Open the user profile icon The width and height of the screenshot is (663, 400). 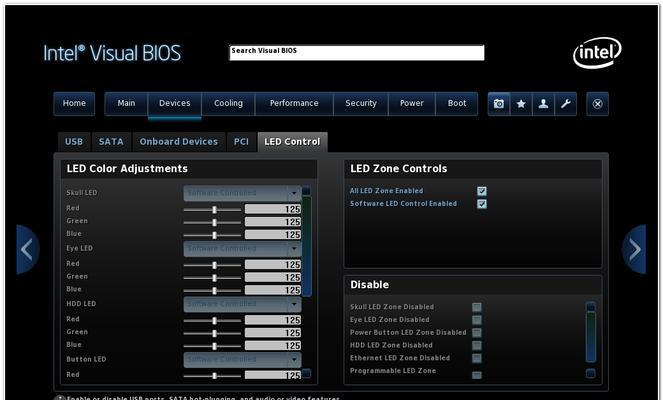543,104
